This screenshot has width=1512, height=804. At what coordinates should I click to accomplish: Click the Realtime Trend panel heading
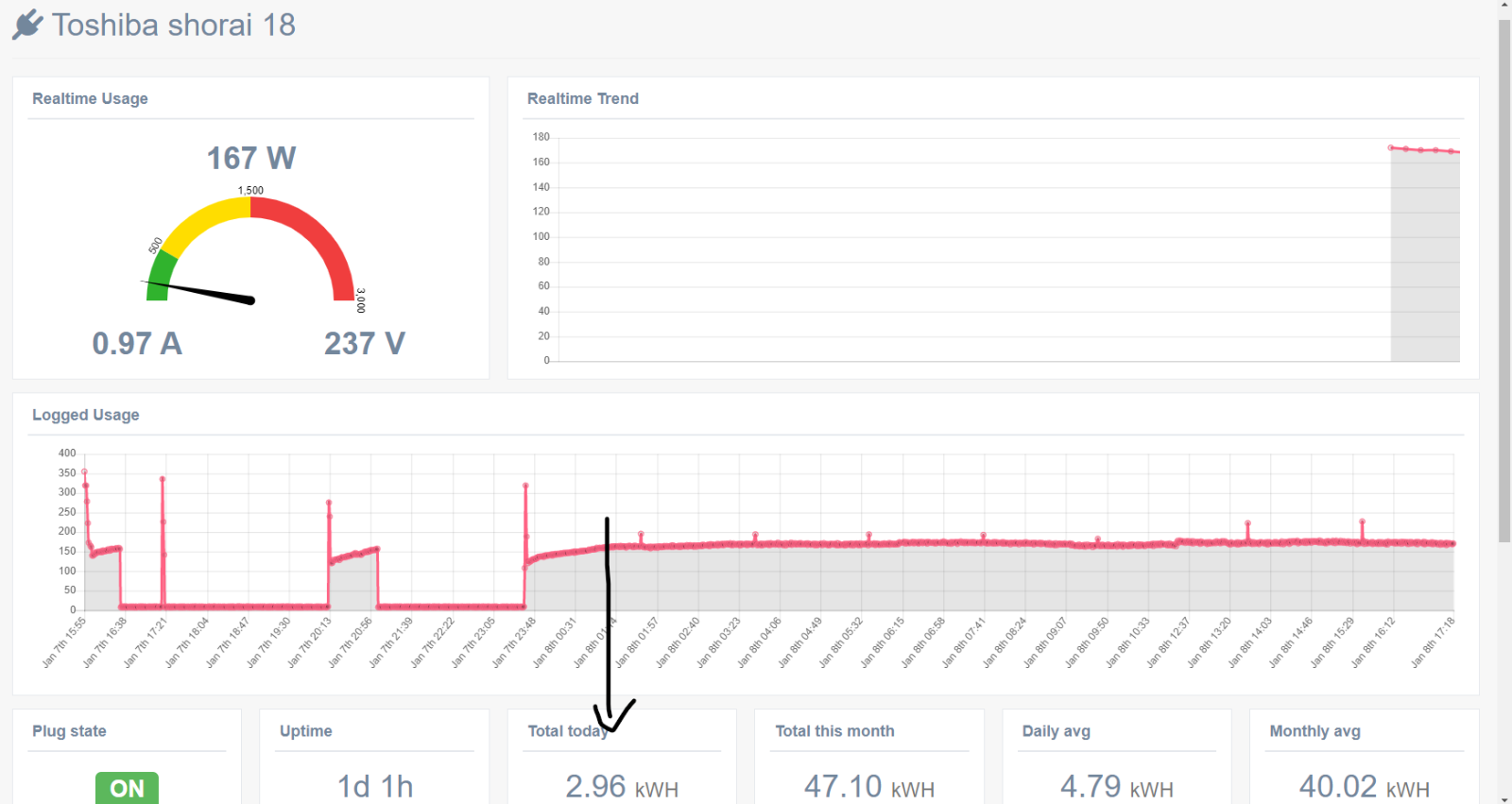[583, 98]
